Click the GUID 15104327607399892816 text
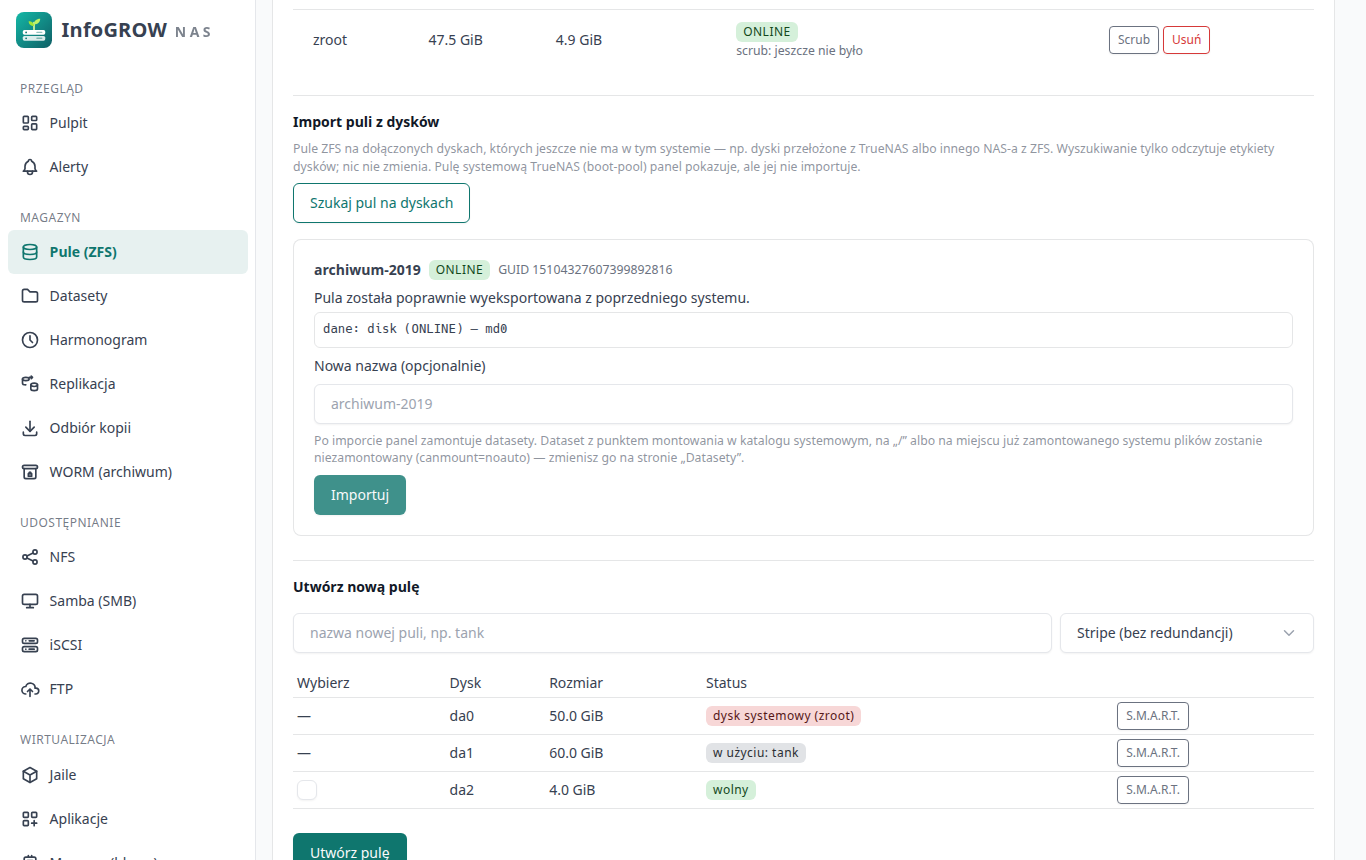Viewport: 1366px width, 860px height. 585,270
